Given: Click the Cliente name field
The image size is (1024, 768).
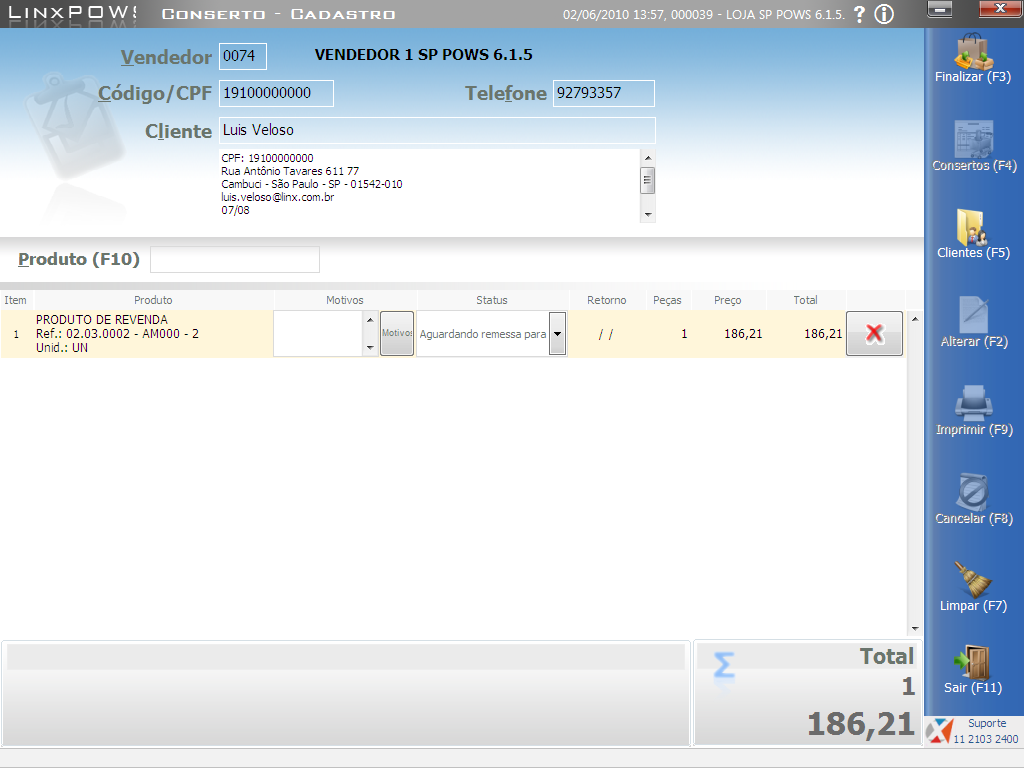Looking at the screenshot, I should click(x=437, y=131).
